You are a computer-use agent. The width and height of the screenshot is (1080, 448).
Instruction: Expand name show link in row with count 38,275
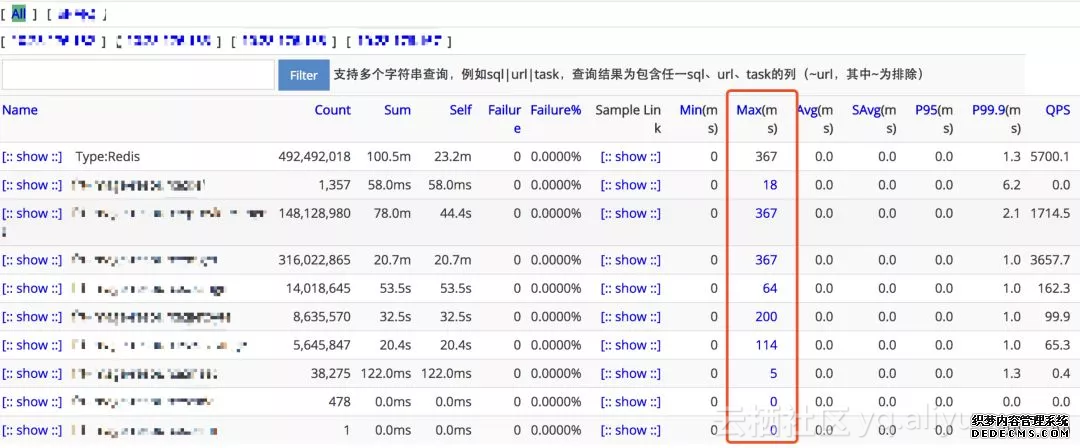(32, 373)
